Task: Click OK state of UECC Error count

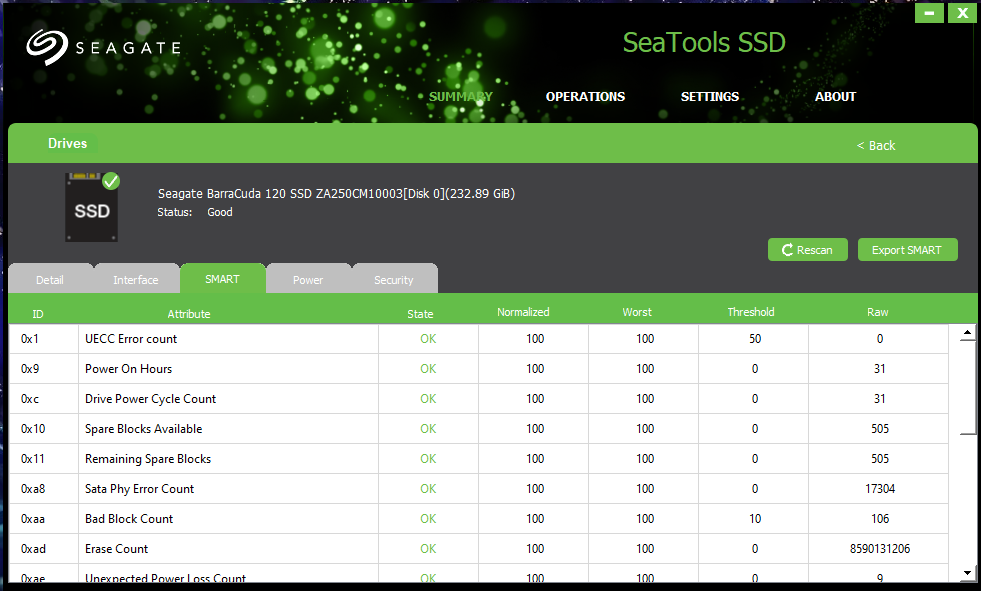Action: click(x=428, y=338)
